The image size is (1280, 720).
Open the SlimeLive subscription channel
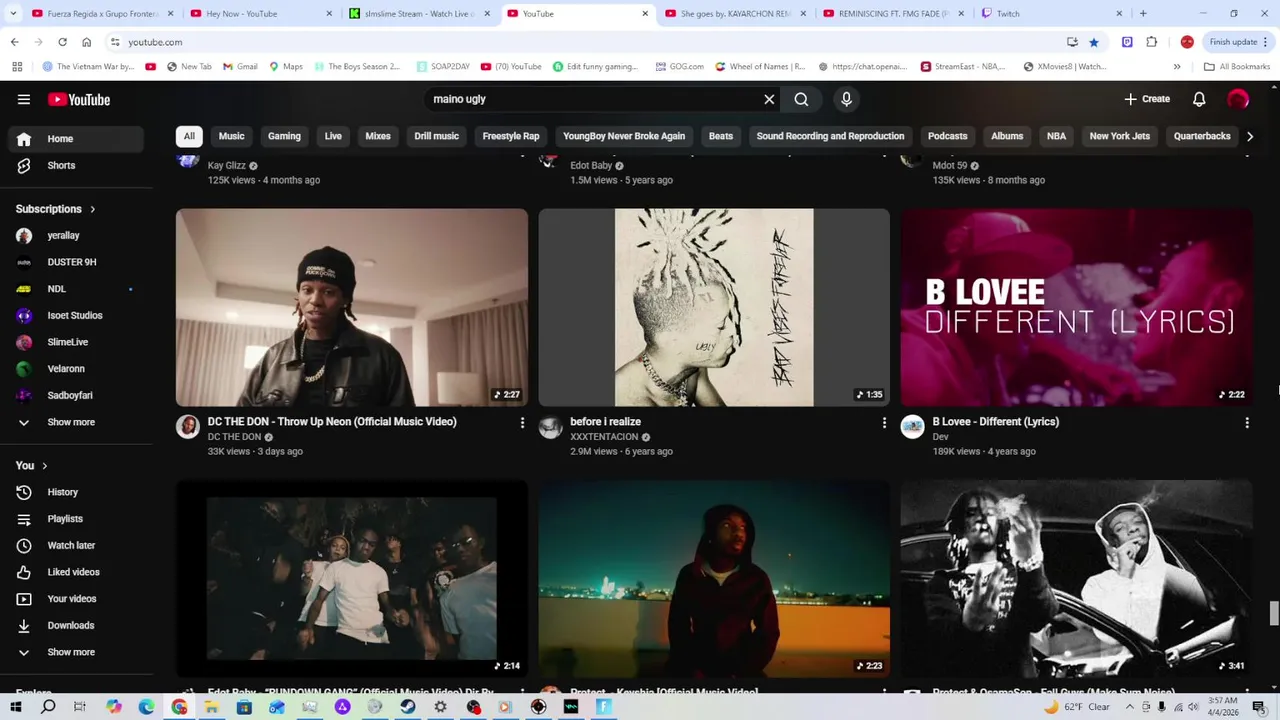point(76,342)
